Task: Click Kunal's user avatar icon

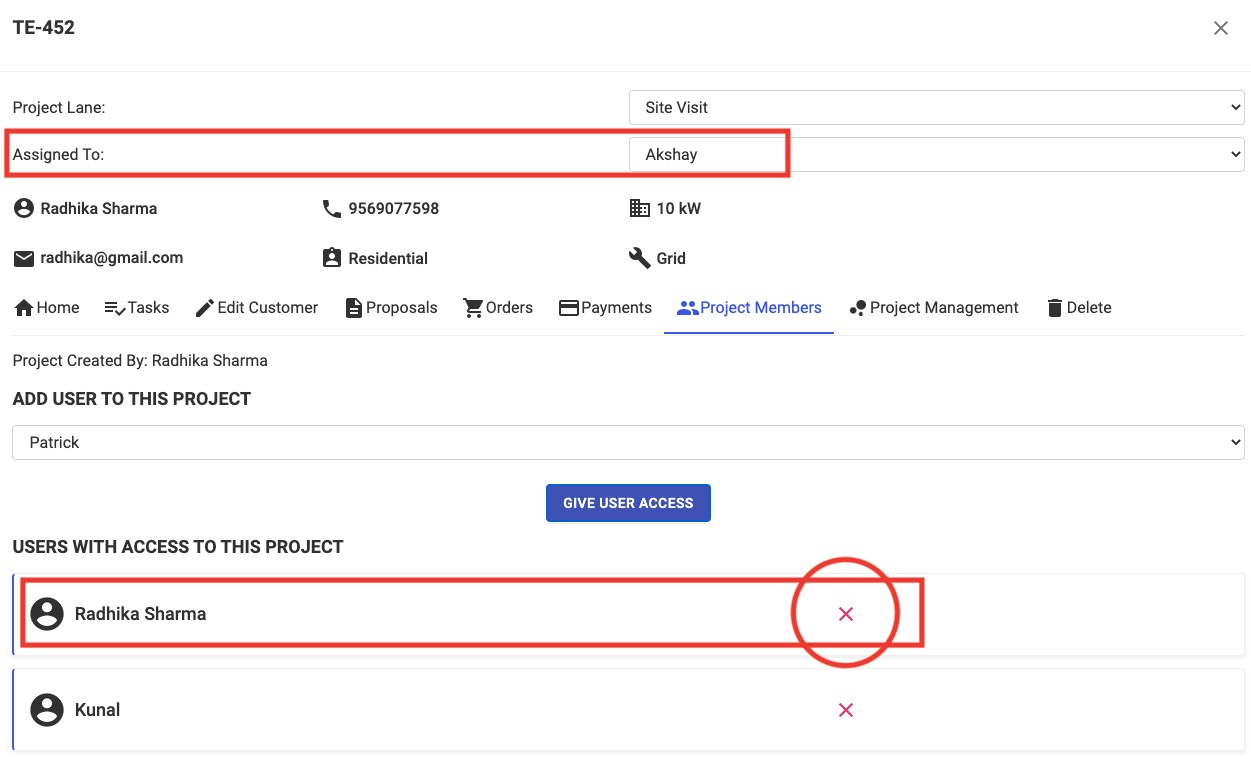Action: pyautogui.click(x=47, y=710)
